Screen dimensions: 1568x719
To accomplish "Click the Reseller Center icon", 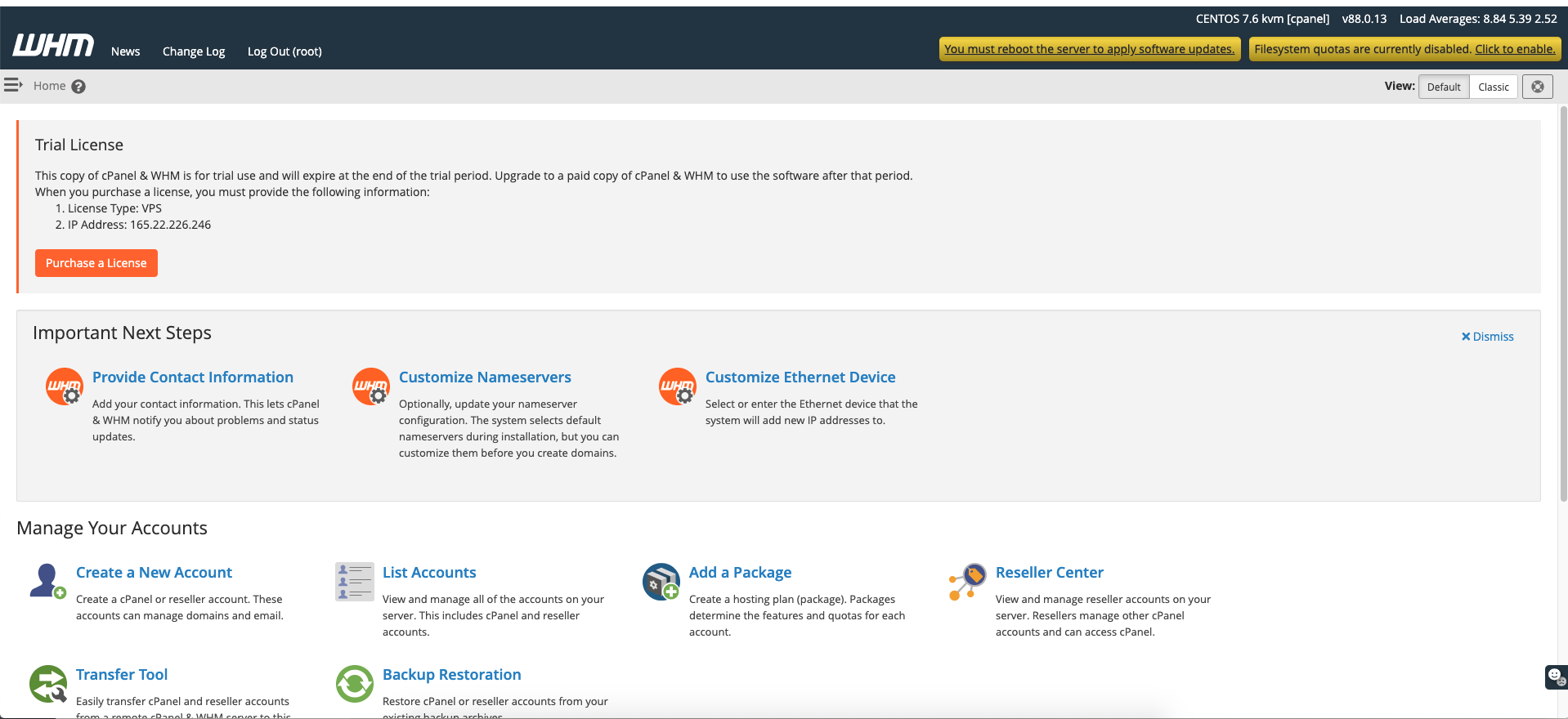I will point(968,581).
